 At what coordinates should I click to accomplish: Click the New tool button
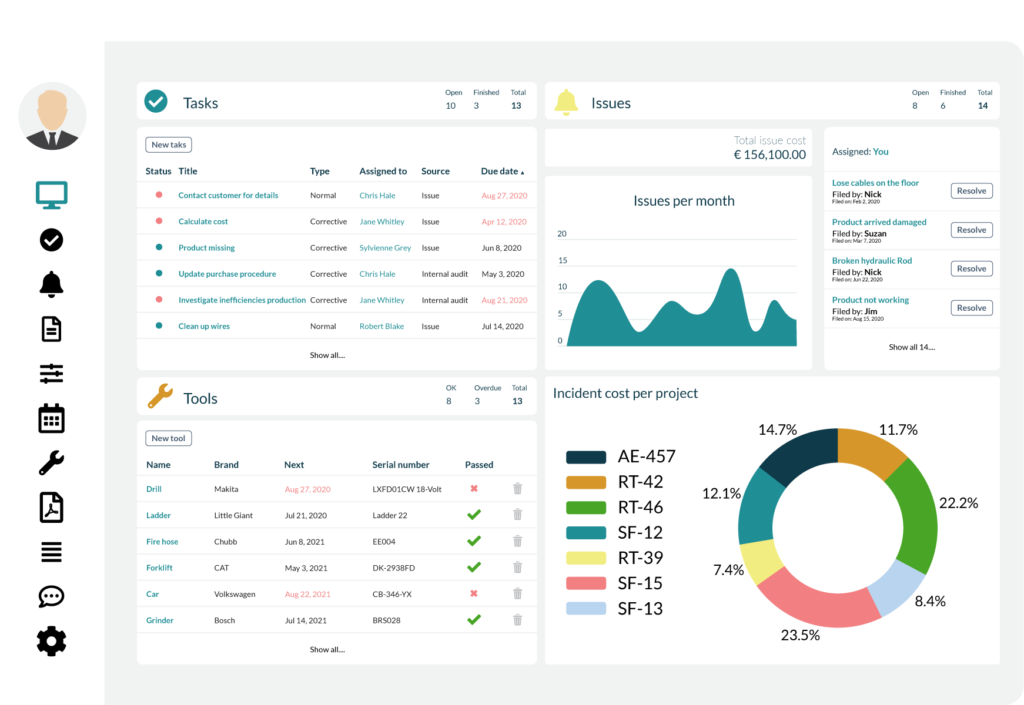168,438
